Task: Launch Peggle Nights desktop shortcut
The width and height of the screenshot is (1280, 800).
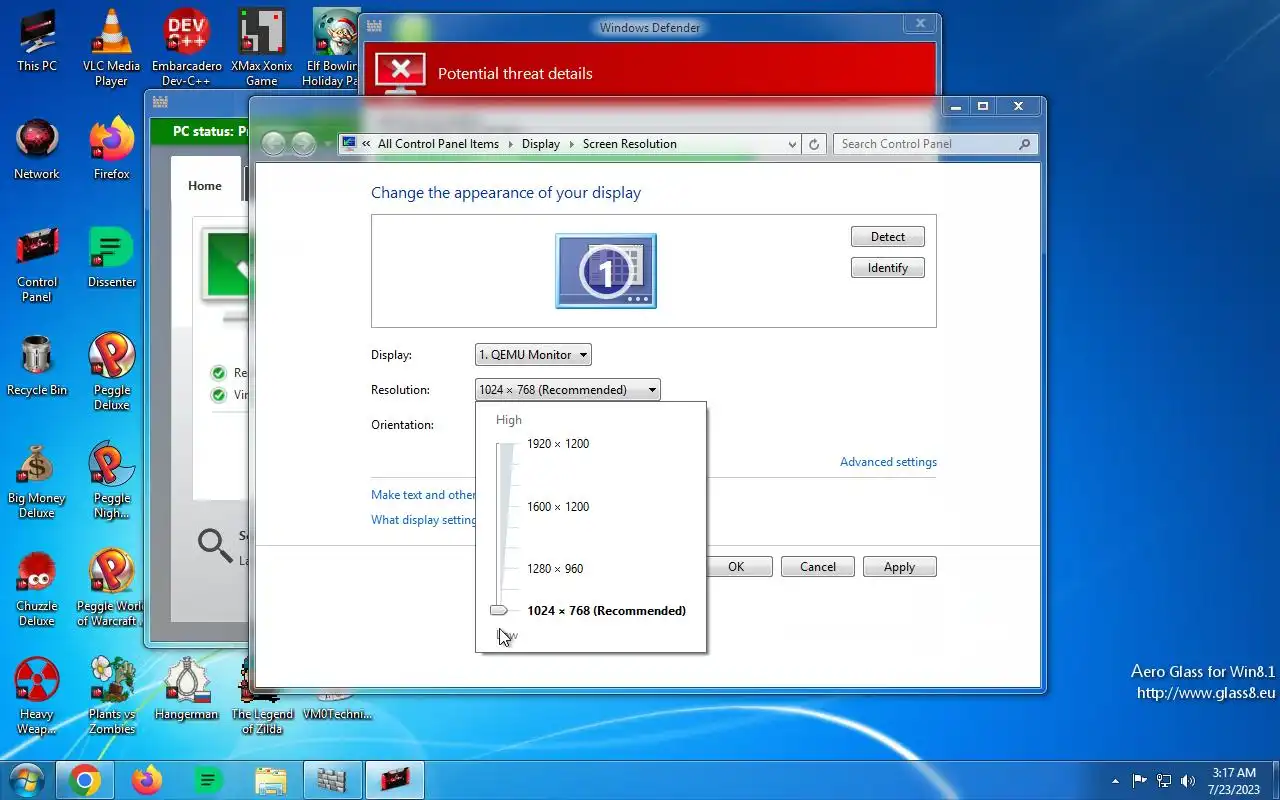Action: (x=111, y=481)
